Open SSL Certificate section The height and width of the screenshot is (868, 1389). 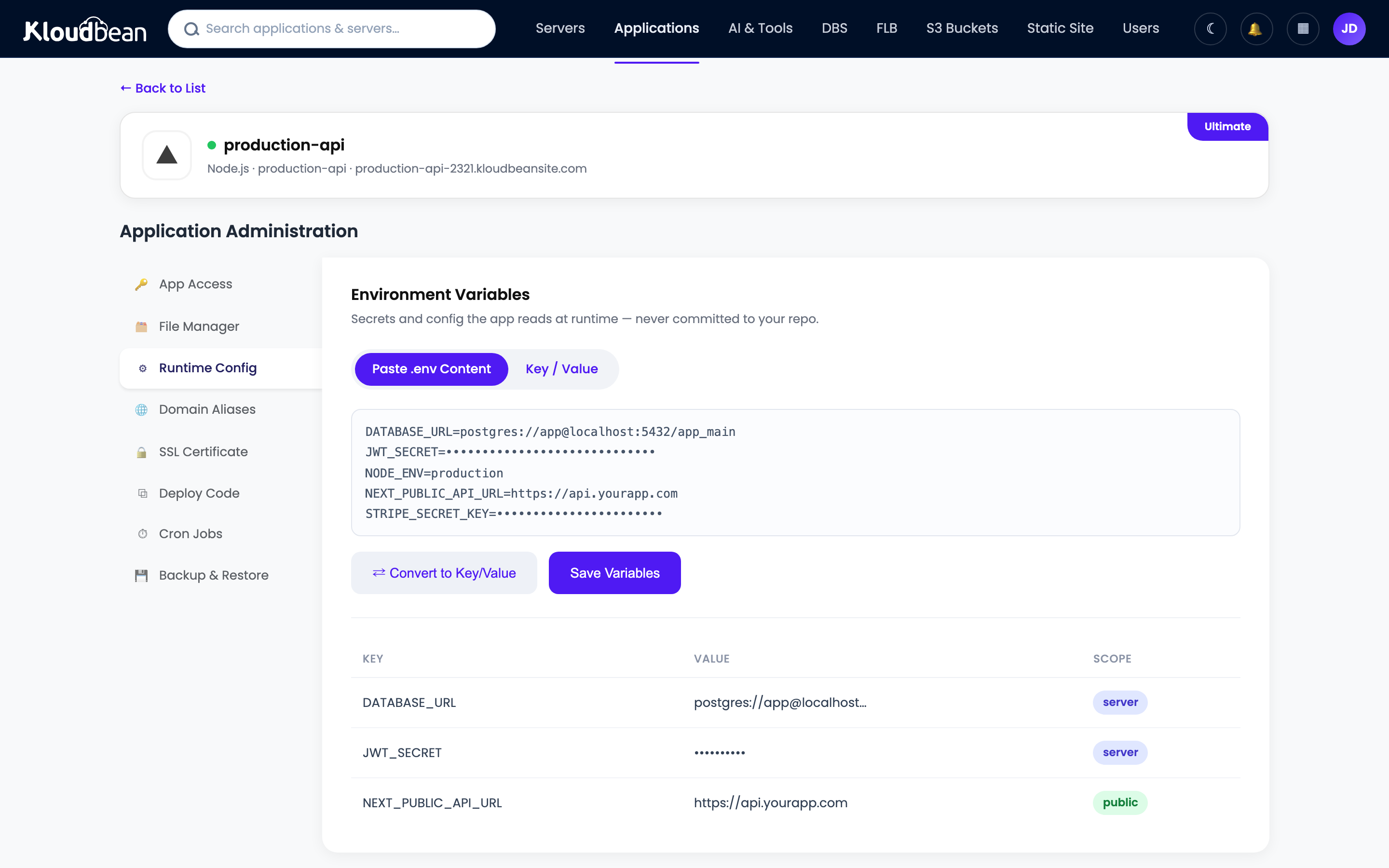(221, 452)
